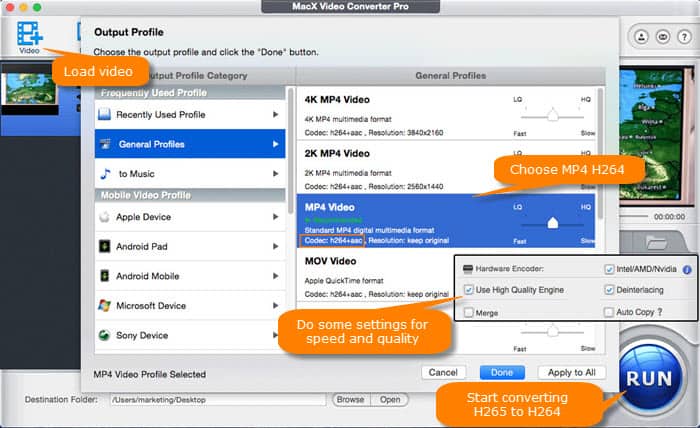Expand Apple Device arrow
The height and width of the screenshot is (428, 700).
[x=275, y=217]
